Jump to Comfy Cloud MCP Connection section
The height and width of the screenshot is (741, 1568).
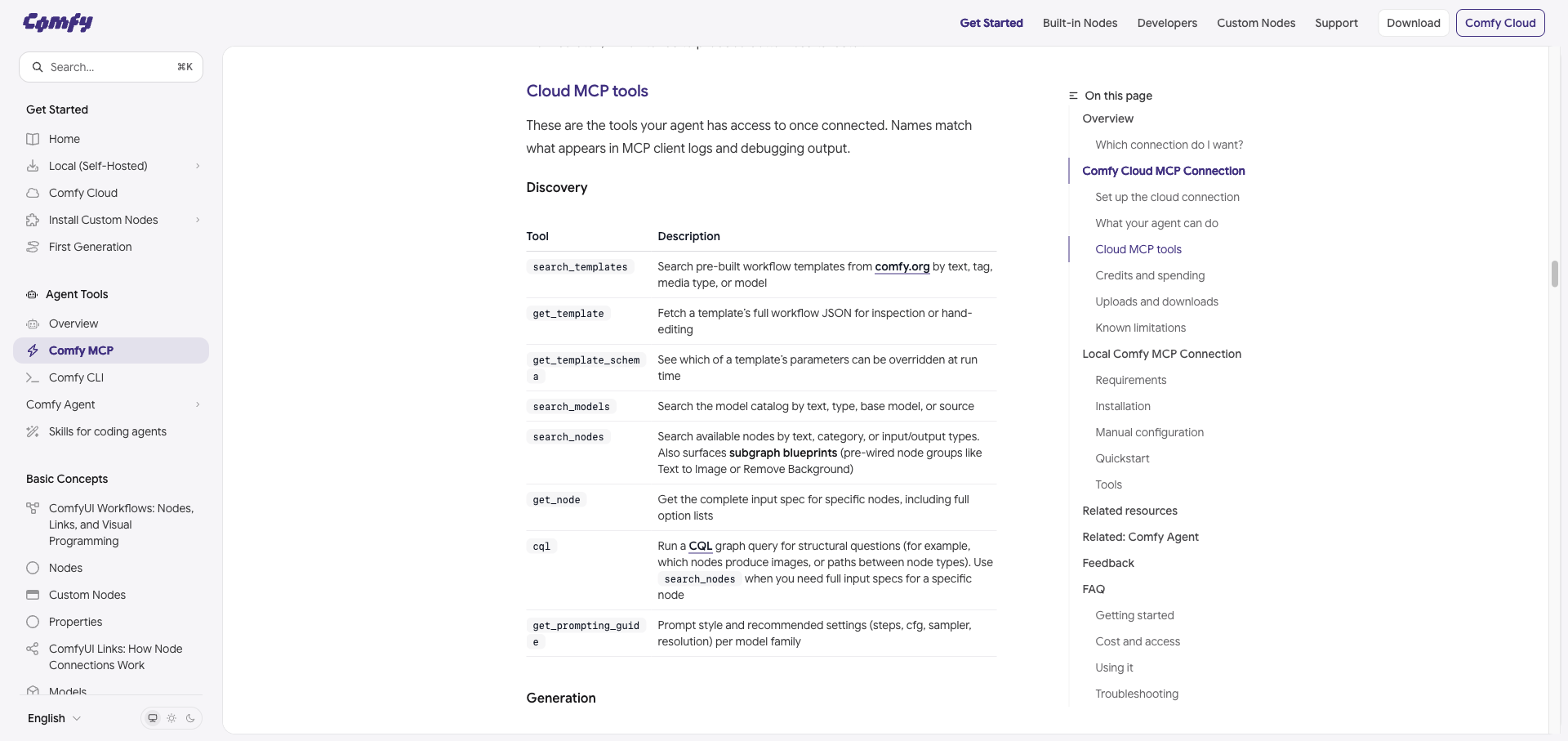coord(1163,171)
